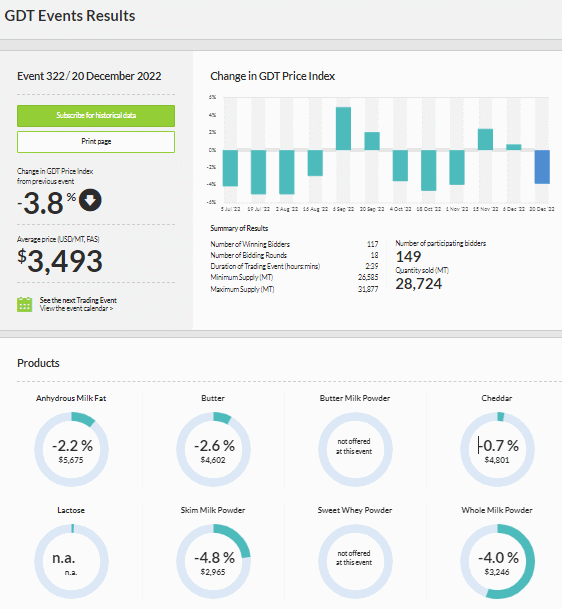Click the GDT Events Results page title
The width and height of the screenshot is (562, 609).
tap(70, 16)
